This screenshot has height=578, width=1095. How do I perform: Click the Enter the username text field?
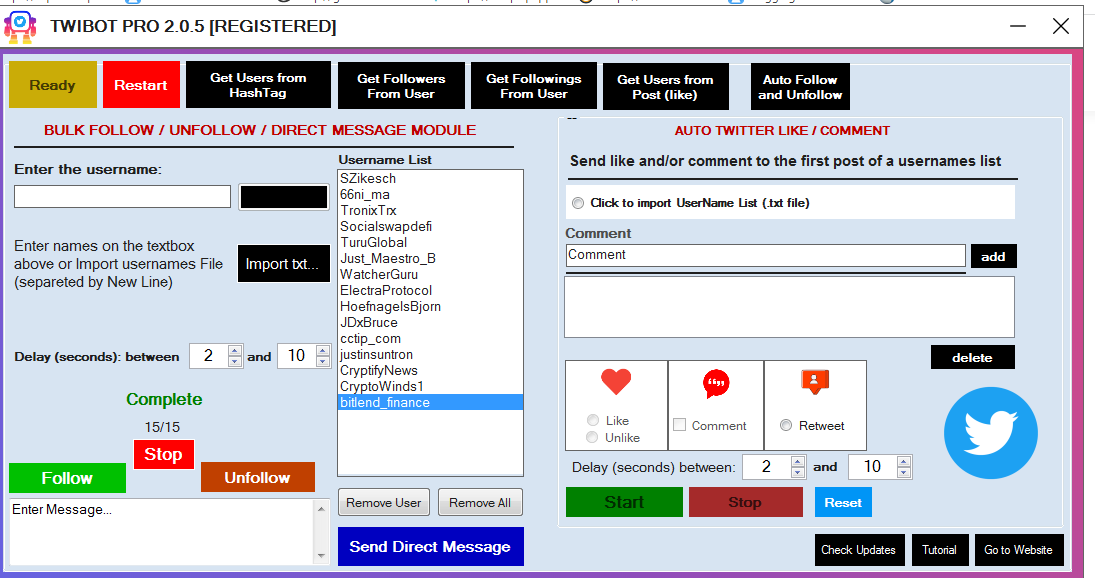122,196
